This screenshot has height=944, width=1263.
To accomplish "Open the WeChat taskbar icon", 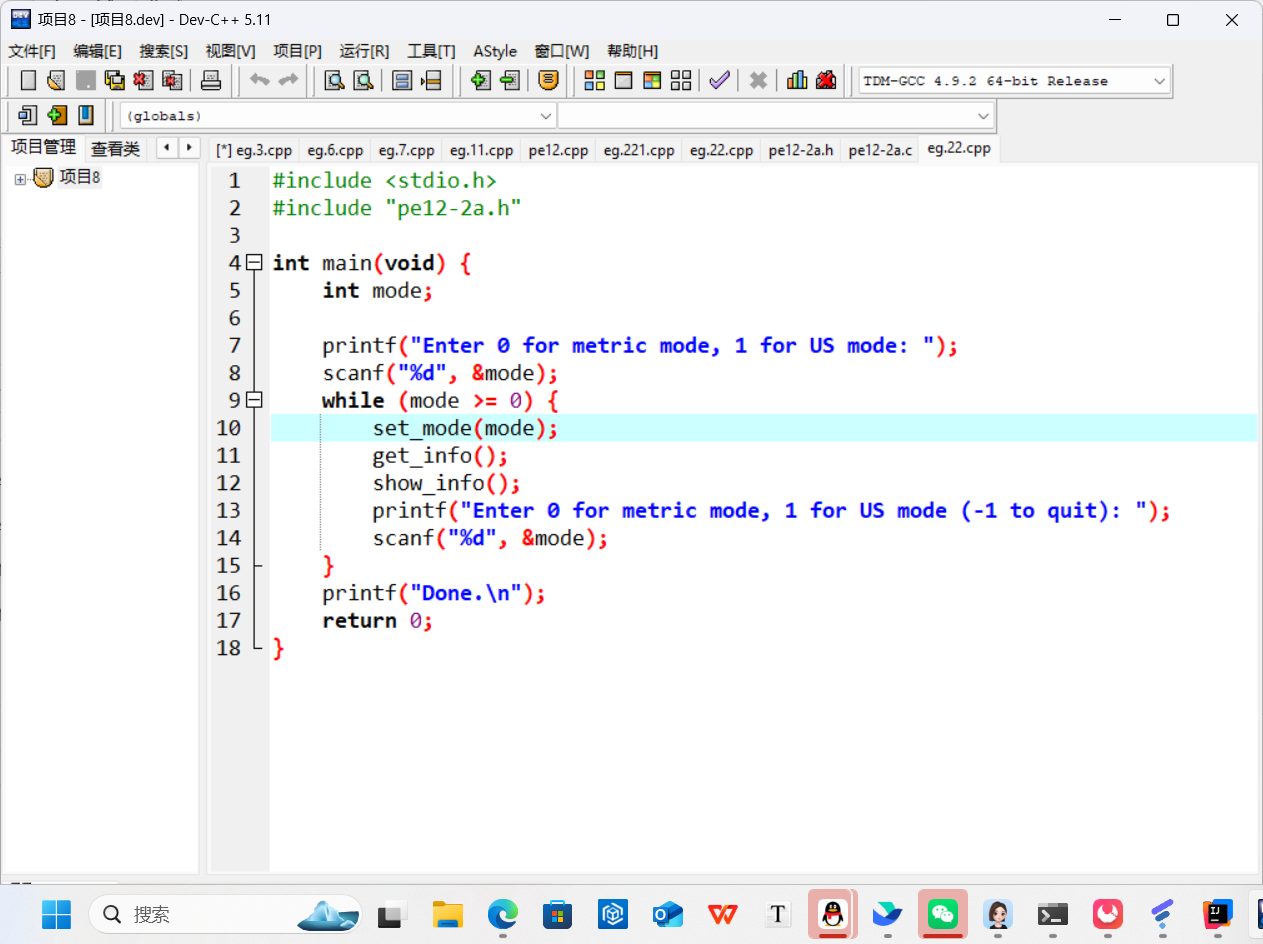I will (x=943, y=914).
